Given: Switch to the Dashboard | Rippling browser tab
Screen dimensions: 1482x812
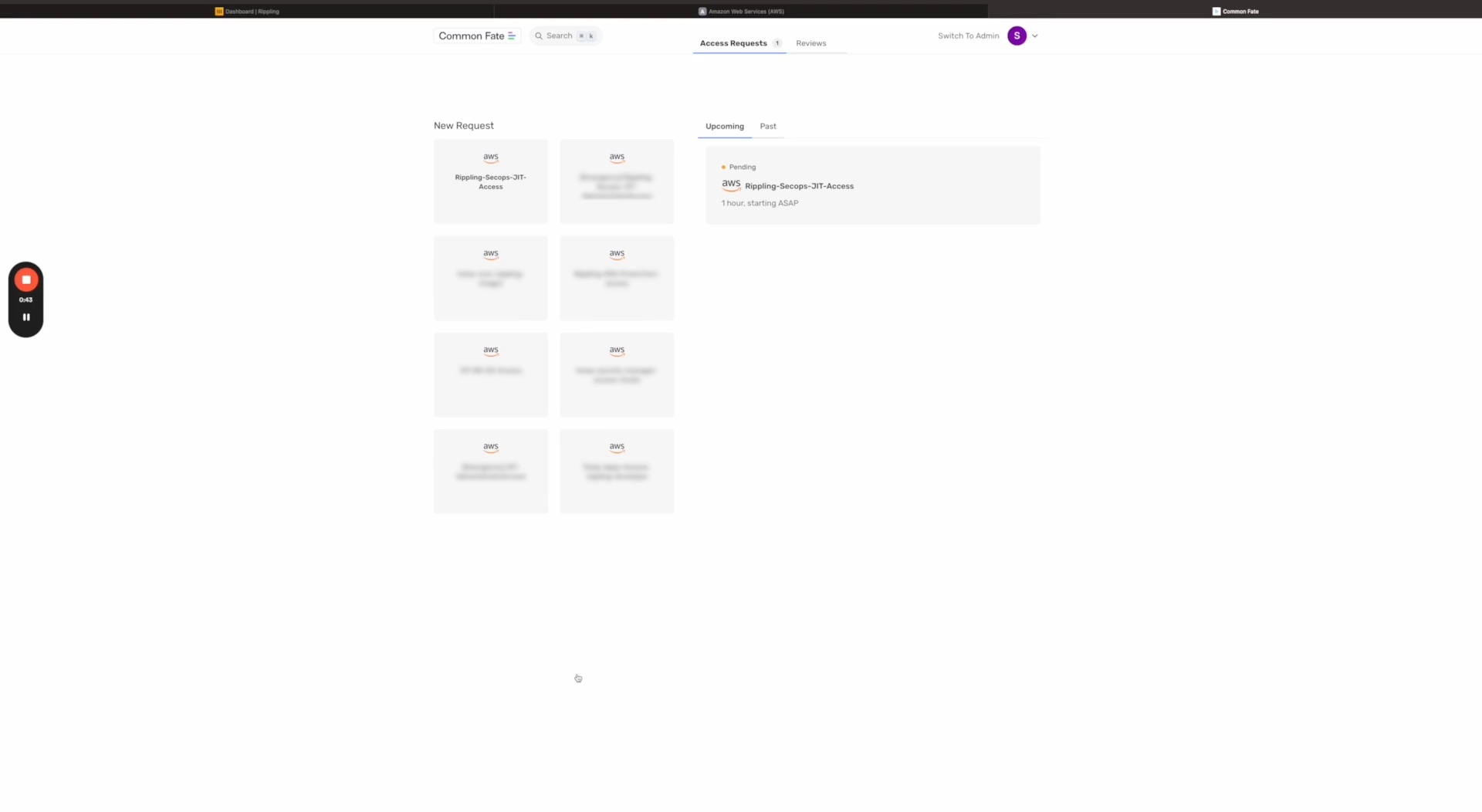Looking at the screenshot, I should coord(247,11).
